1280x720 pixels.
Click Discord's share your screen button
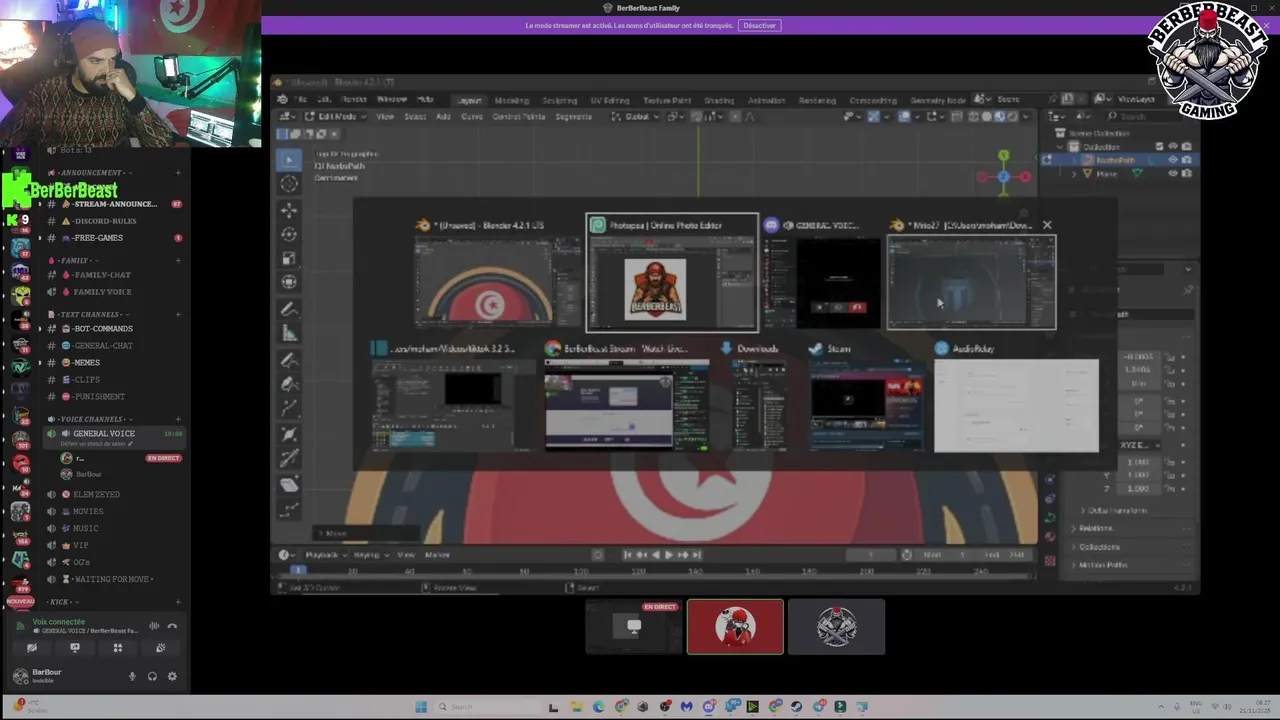click(x=74, y=648)
